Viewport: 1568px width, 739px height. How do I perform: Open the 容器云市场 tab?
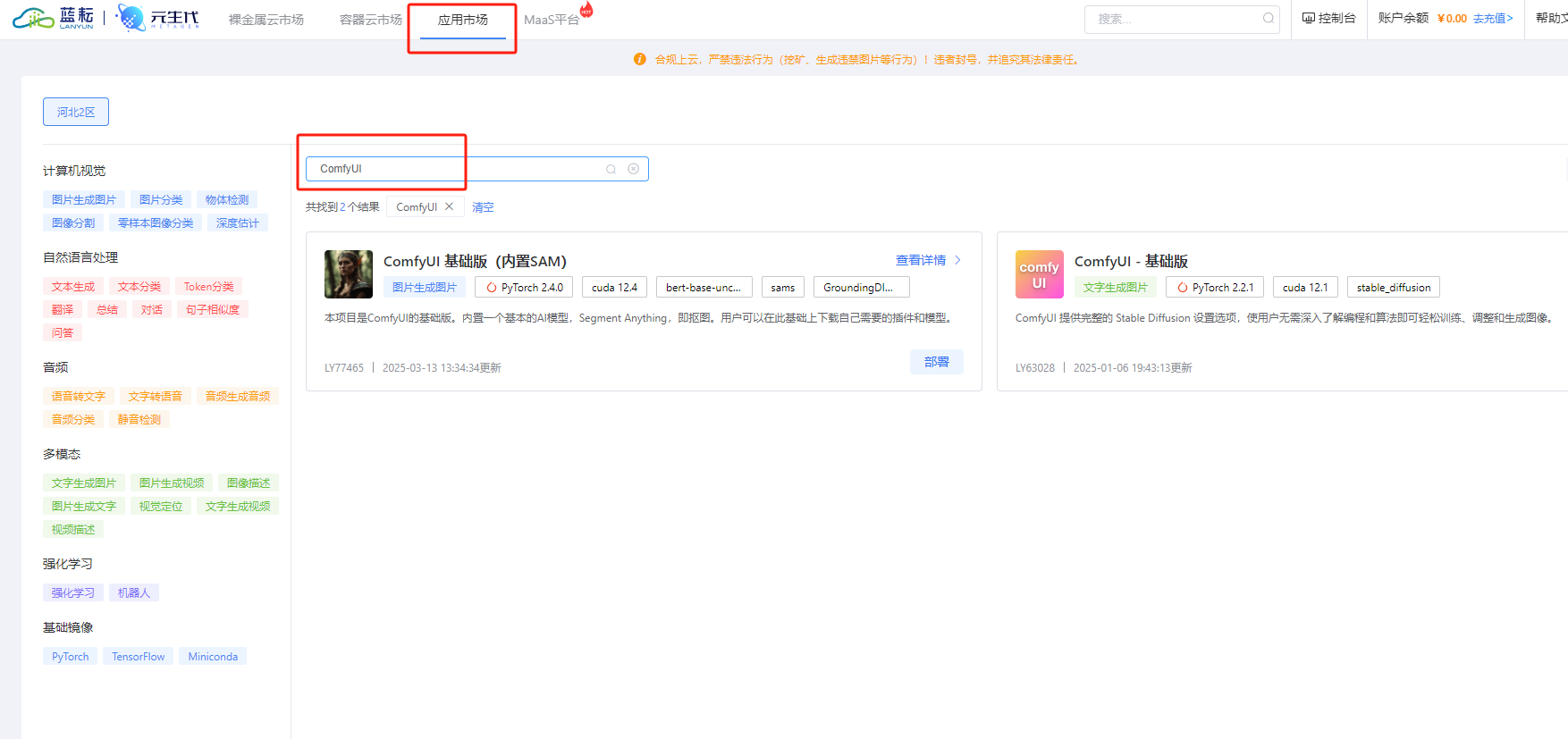click(371, 20)
